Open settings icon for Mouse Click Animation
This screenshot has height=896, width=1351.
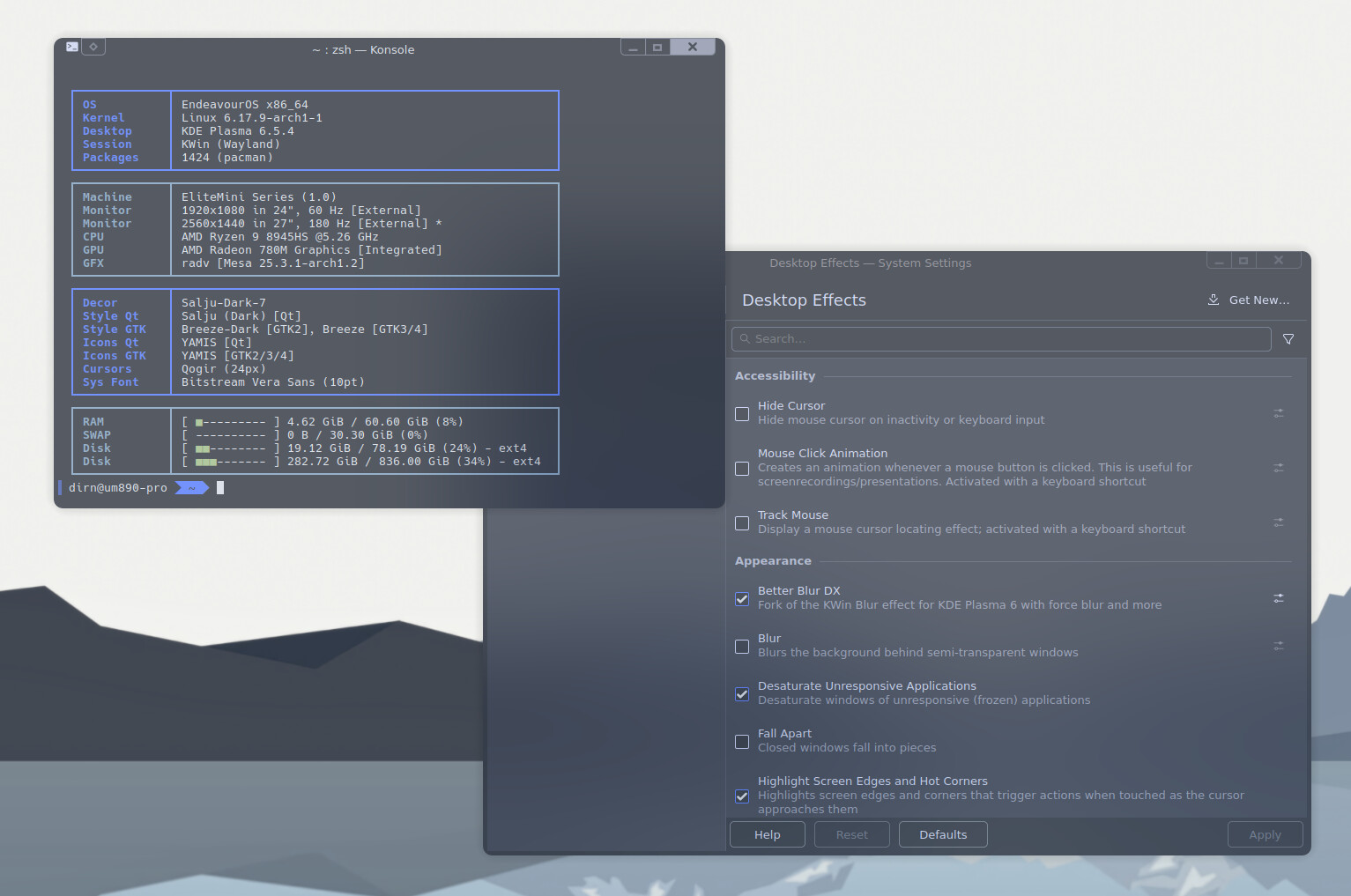pos(1278,468)
